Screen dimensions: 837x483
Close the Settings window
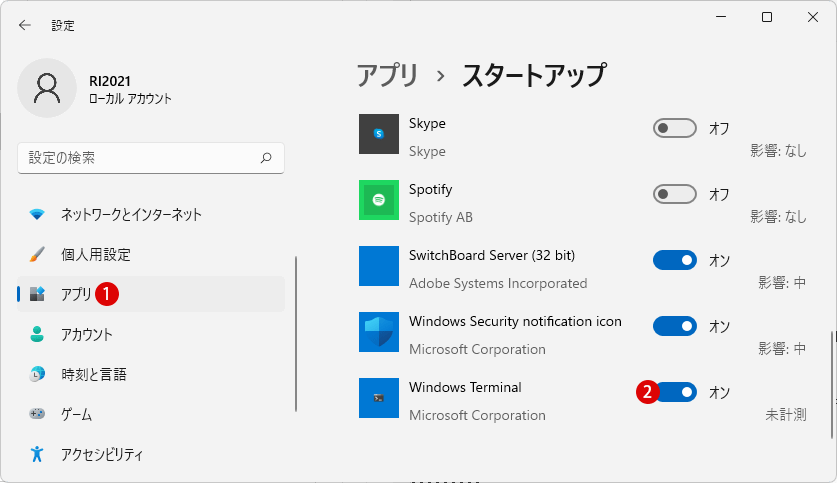click(x=813, y=17)
